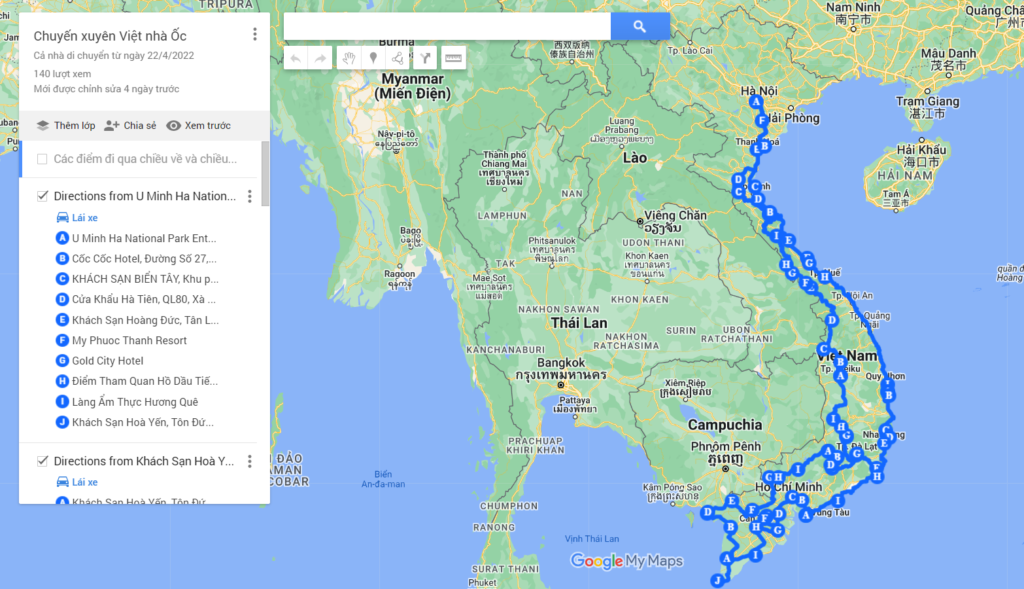Click 'Chia sẻ' to share the map

point(130,125)
